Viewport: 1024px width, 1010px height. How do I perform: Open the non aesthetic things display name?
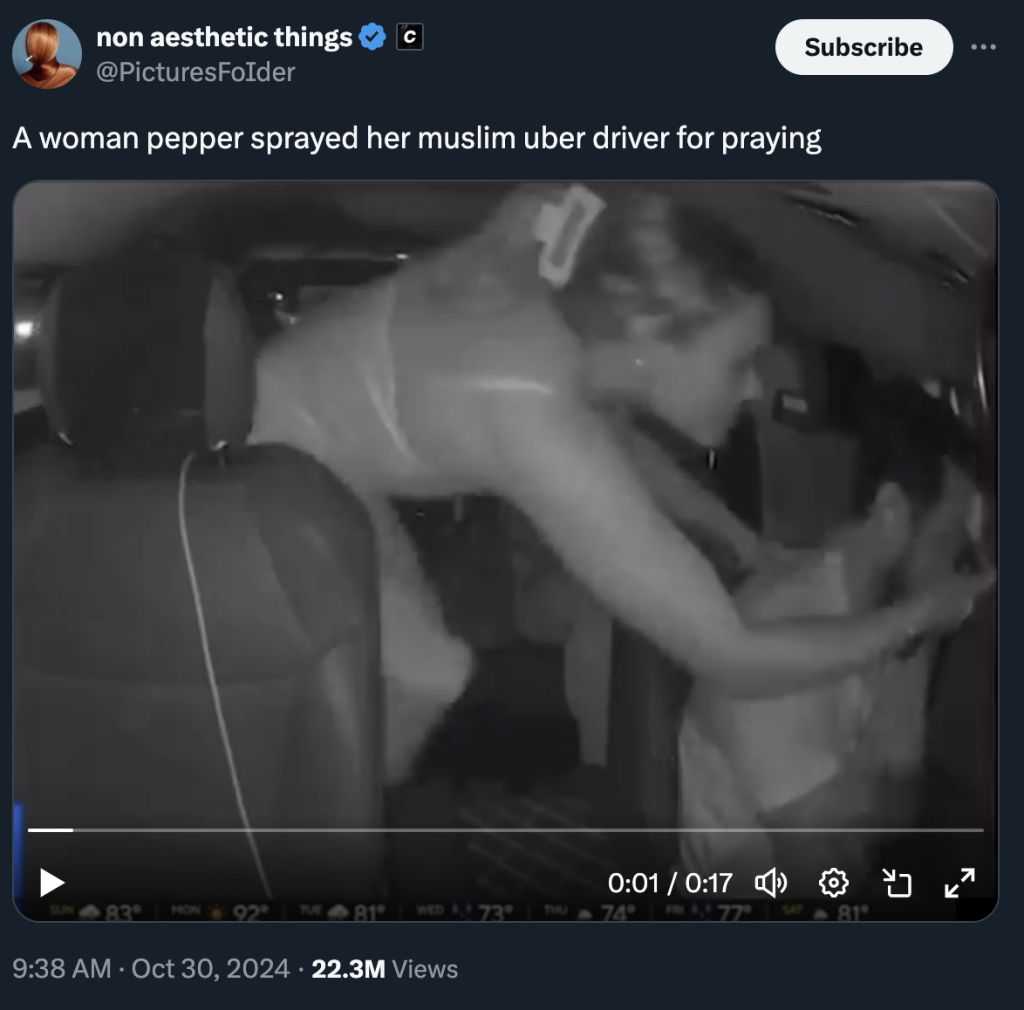coord(224,37)
